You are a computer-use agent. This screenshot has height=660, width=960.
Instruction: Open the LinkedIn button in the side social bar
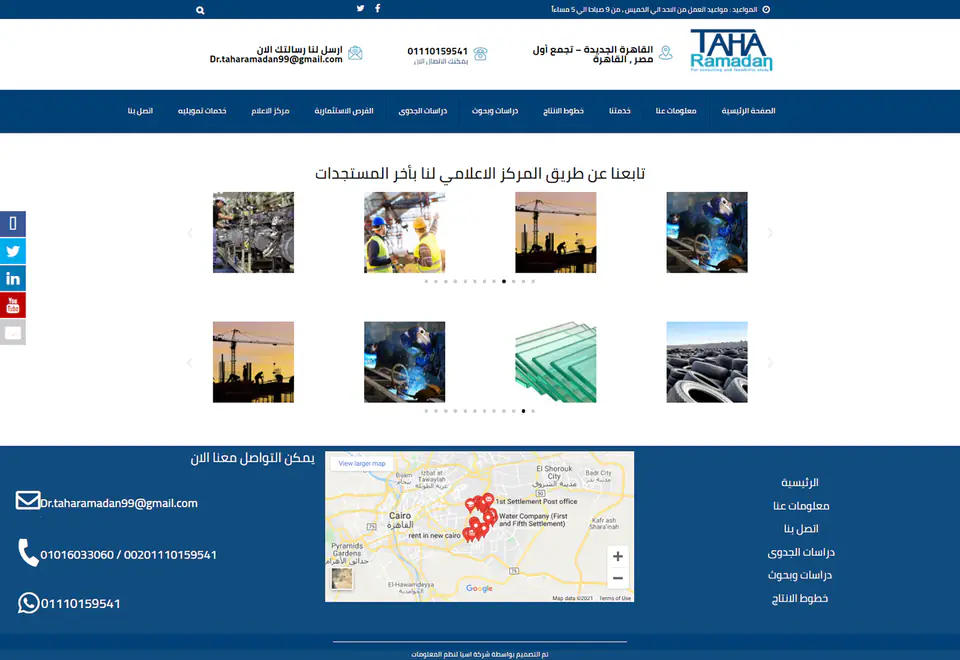(13, 279)
